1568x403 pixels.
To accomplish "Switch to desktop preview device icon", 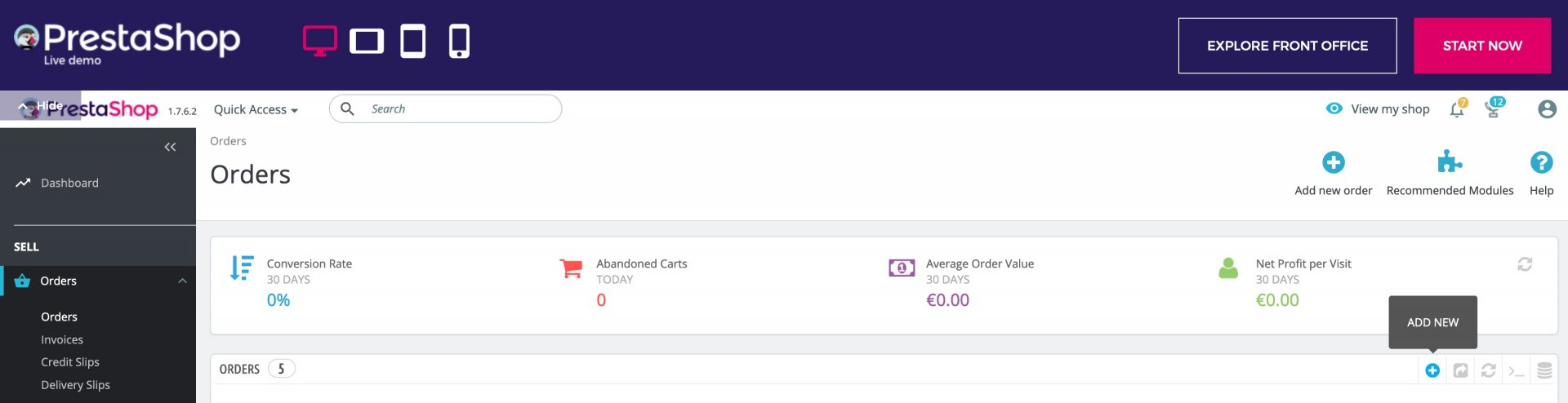I will pyautogui.click(x=319, y=40).
